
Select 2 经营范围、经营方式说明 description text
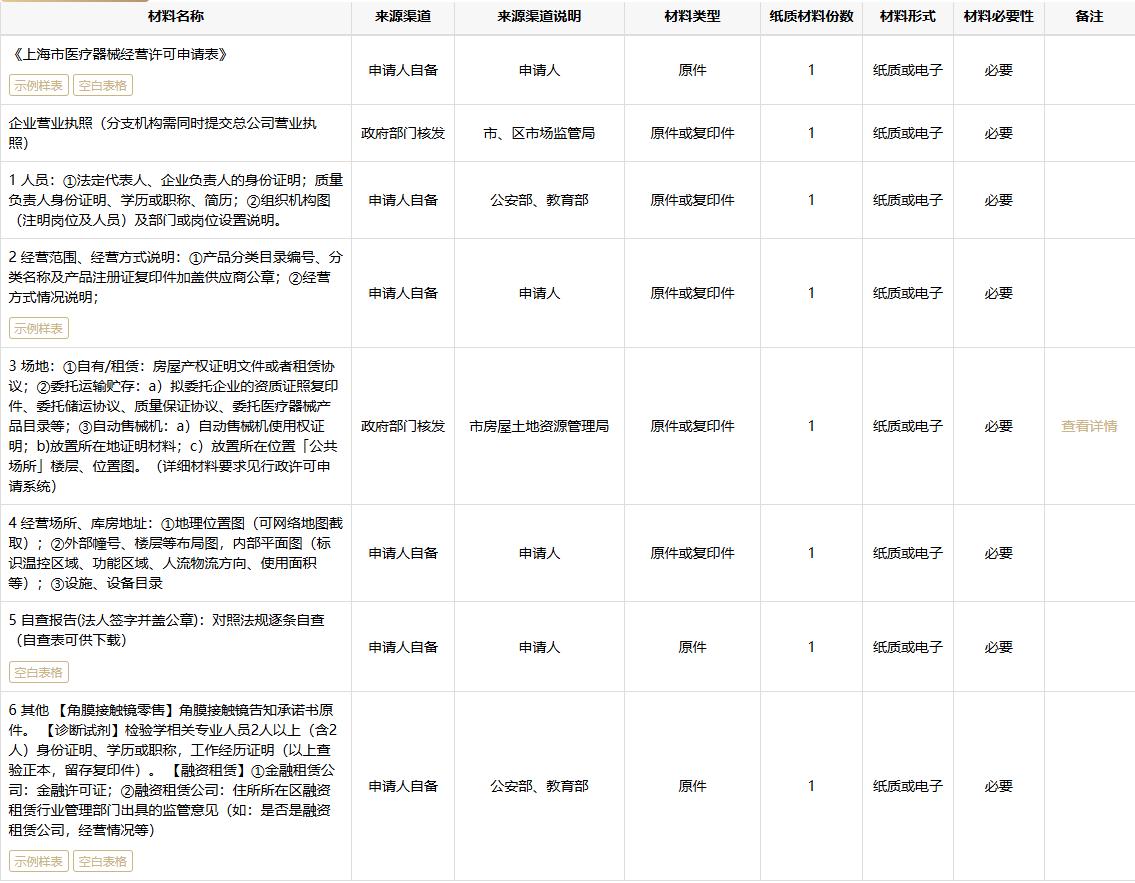[x=176, y=277]
